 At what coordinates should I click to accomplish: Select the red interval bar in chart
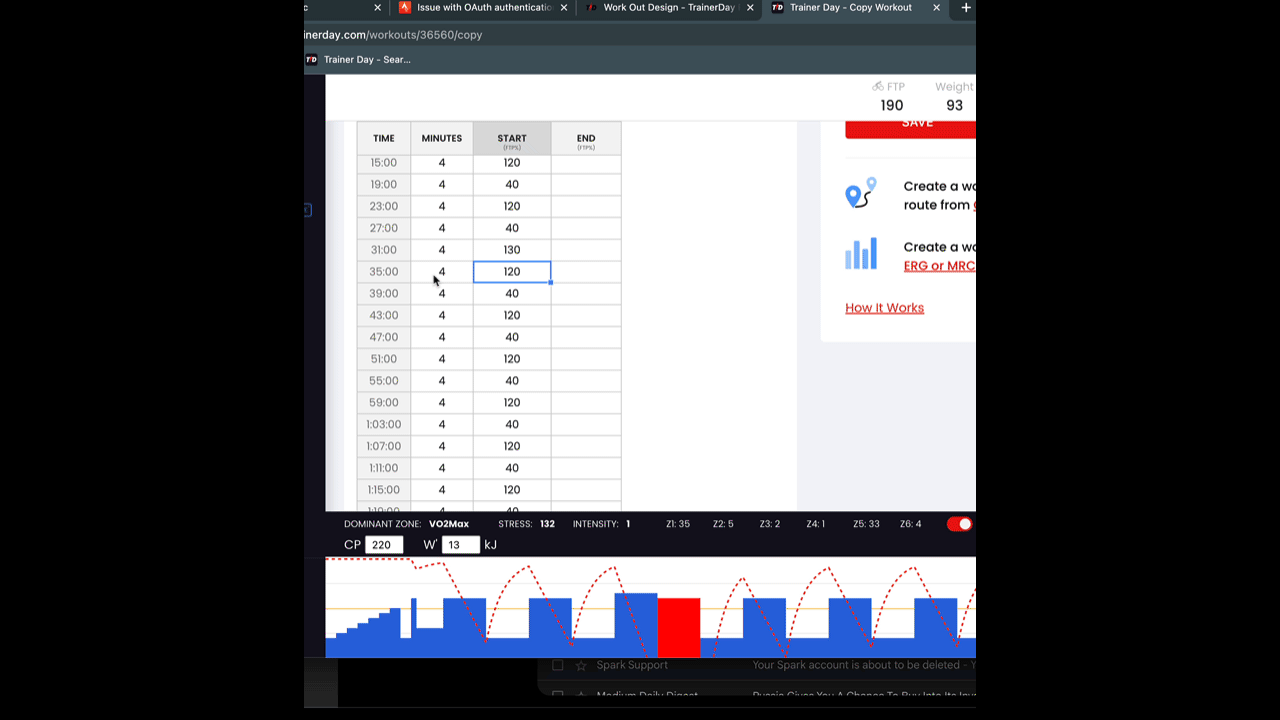(x=678, y=627)
